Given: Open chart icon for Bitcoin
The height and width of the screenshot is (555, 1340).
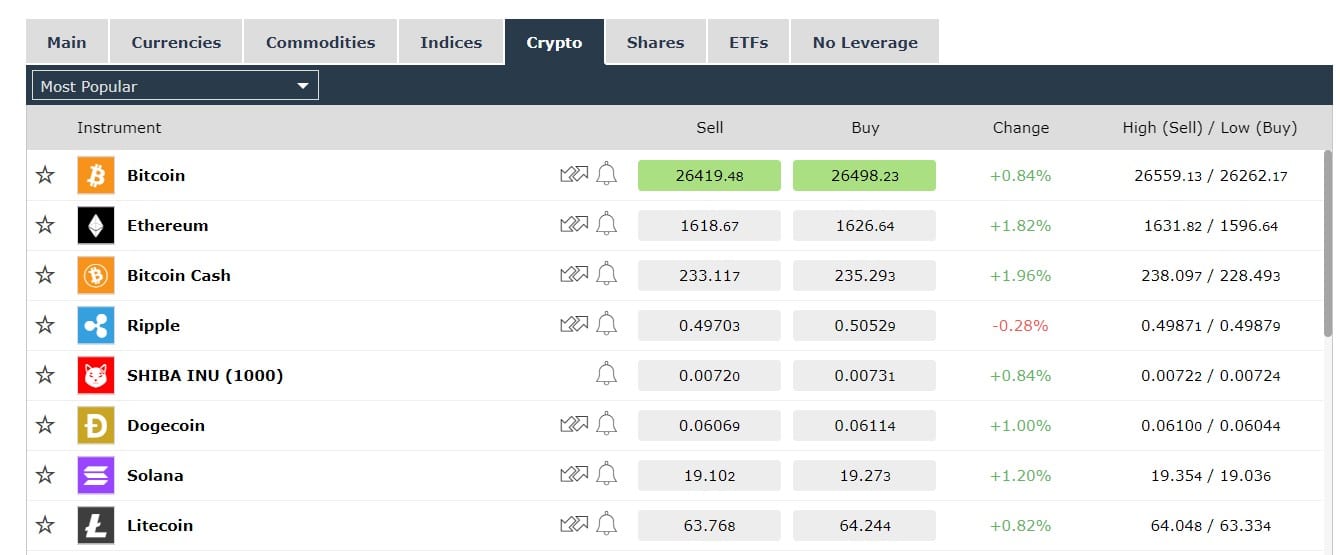Looking at the screenshot, I should pos(574,175).
